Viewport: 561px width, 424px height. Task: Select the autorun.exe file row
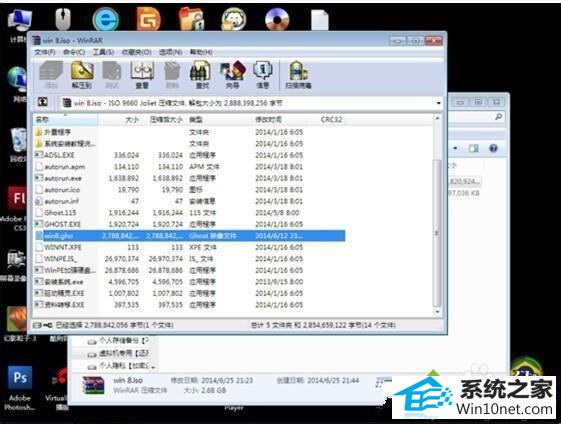pyautogui.click(x=190, y=178)
